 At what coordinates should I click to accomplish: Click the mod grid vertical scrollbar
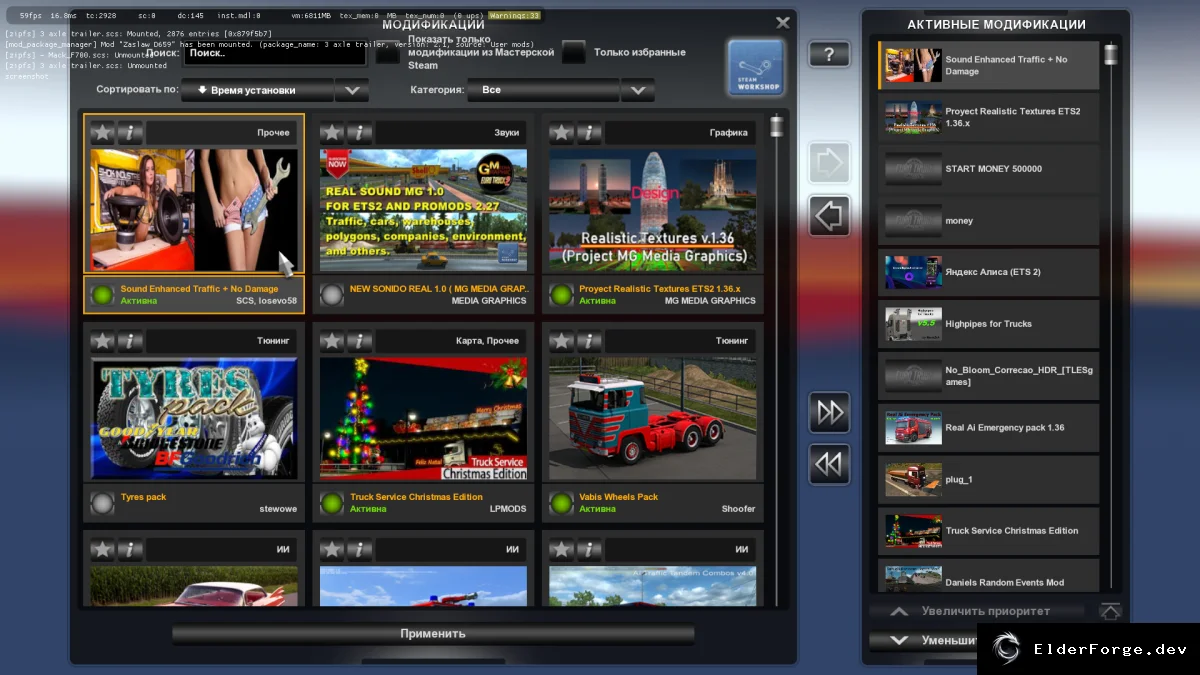(x=776, y=360)
